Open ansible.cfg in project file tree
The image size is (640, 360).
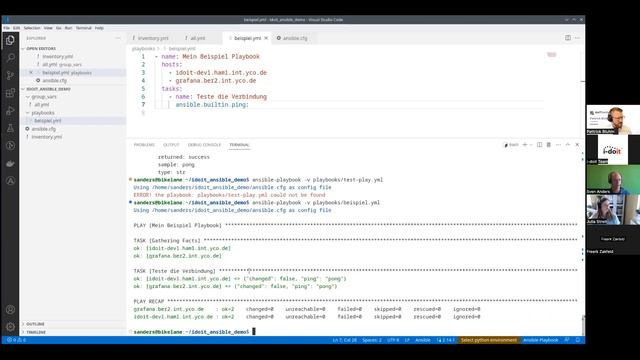(44, 129)
